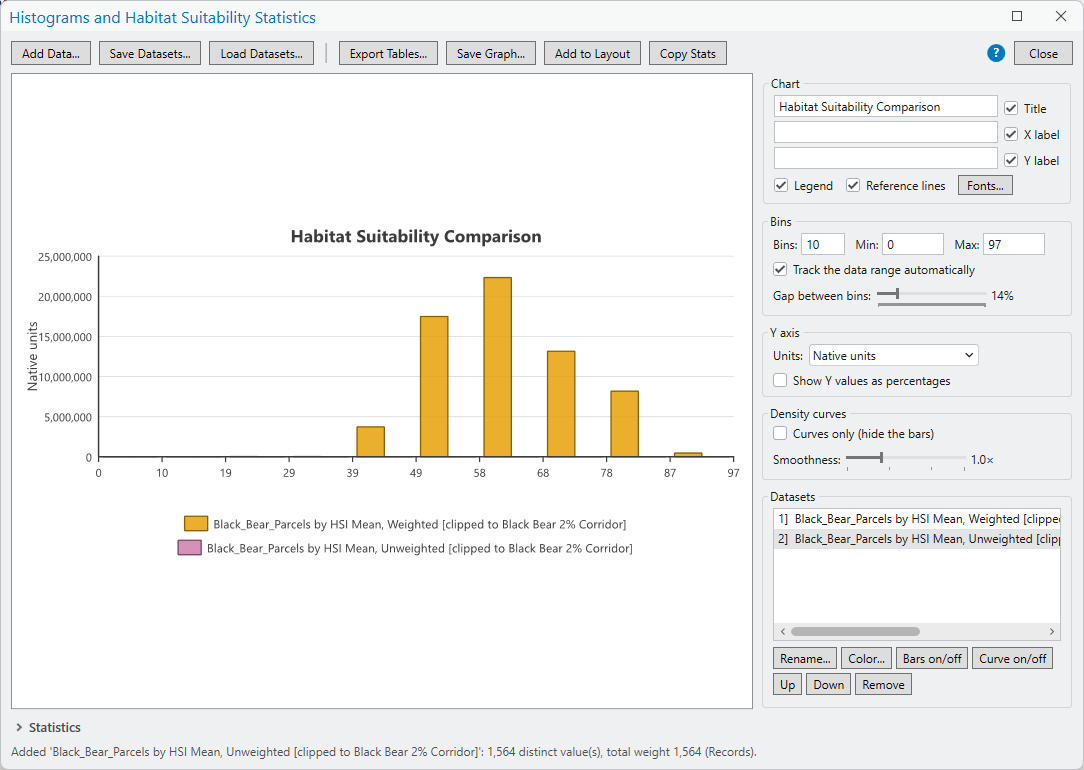Viewport: 1084px width, 770px height.
Task: Edit the chart title text field
Action: 886,106
